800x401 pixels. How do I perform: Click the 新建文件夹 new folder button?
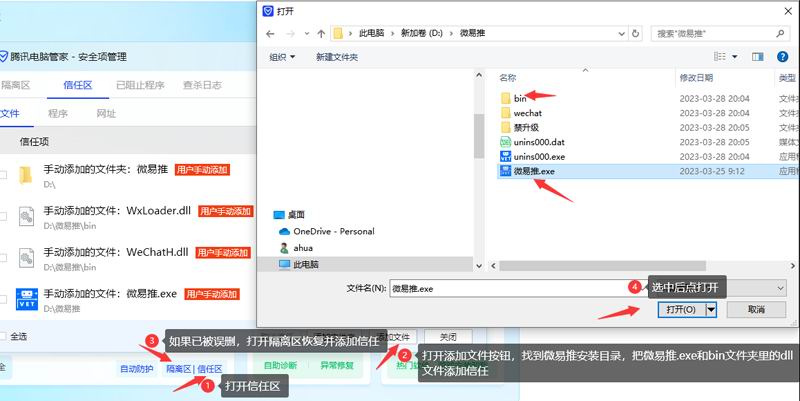(x=337, y=57)
